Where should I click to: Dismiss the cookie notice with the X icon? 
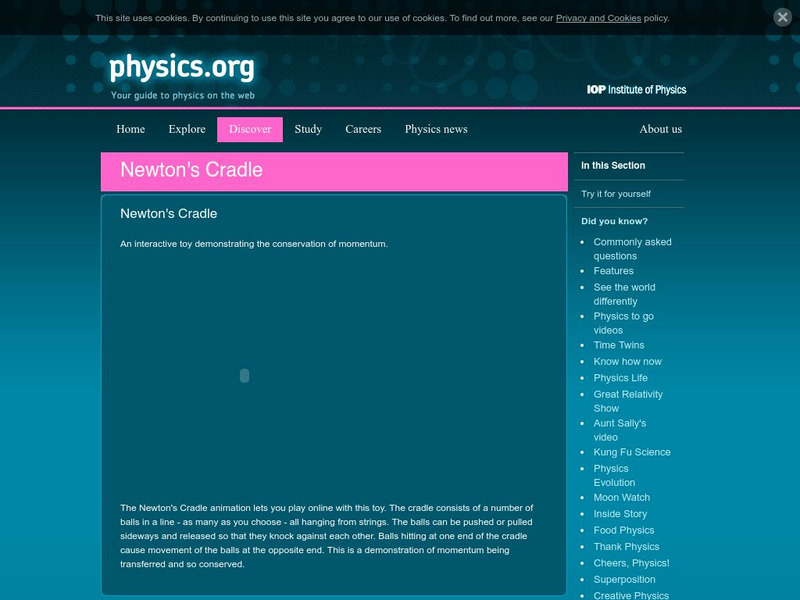(x=782, y=17)
